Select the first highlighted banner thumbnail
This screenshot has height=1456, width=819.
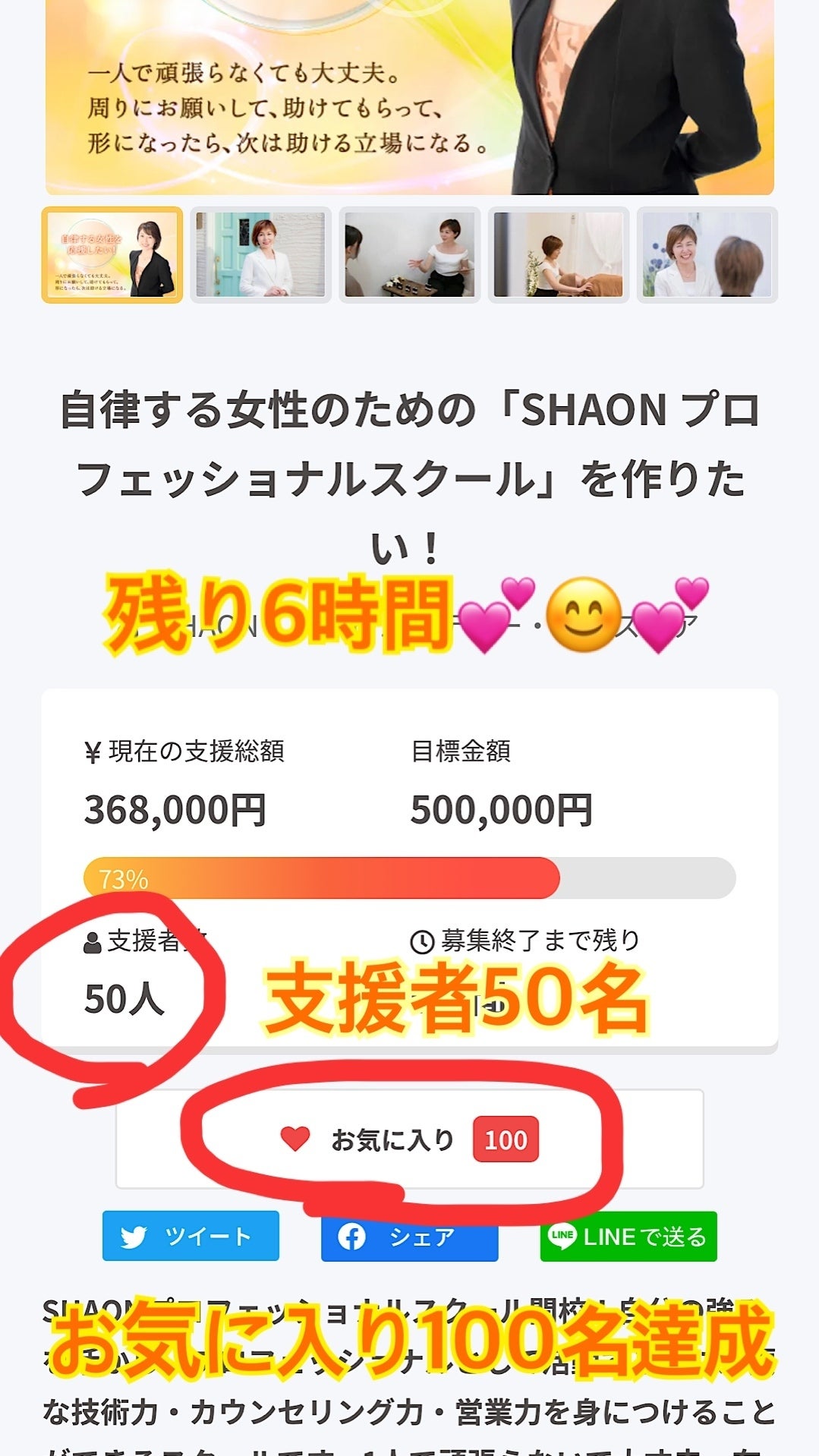click(112, 255)
